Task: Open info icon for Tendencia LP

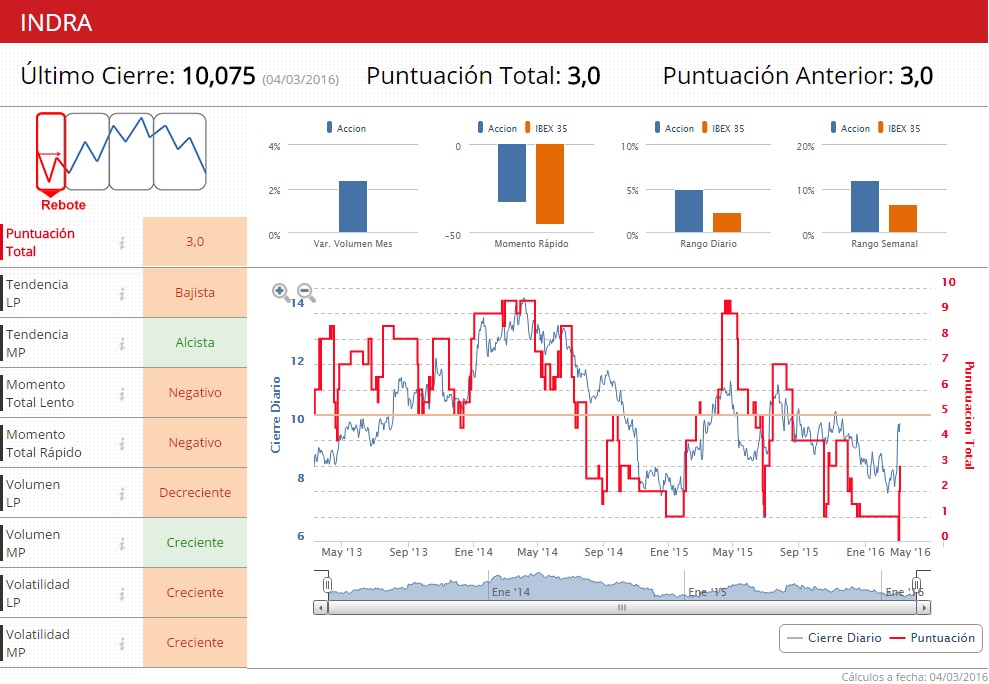Action: [x=122, y=293]
